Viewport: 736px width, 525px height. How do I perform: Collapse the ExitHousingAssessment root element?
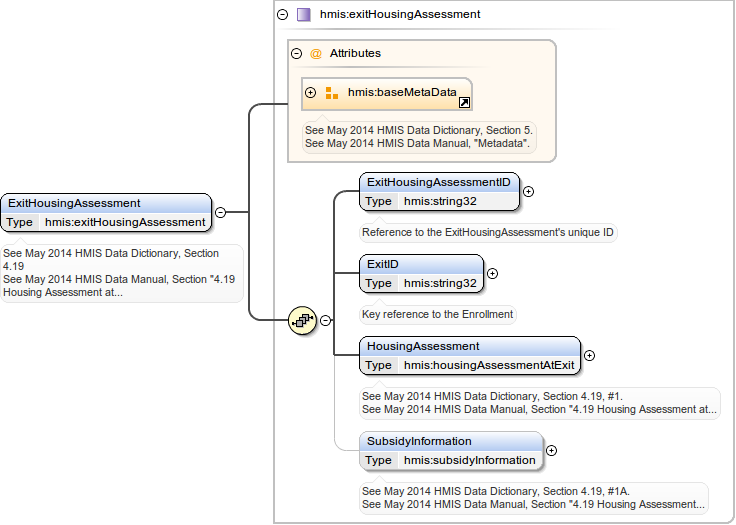[x=220, y=212]
